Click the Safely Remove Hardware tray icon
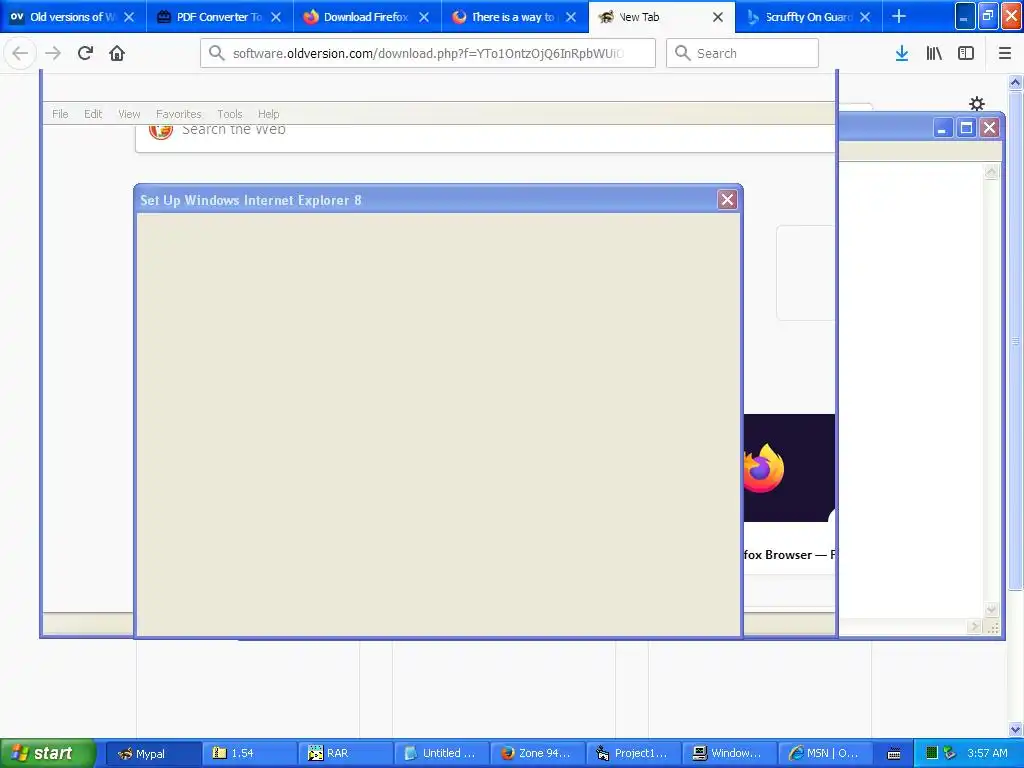This screenshot has width=1024, height=768. (x=950, y=753)
